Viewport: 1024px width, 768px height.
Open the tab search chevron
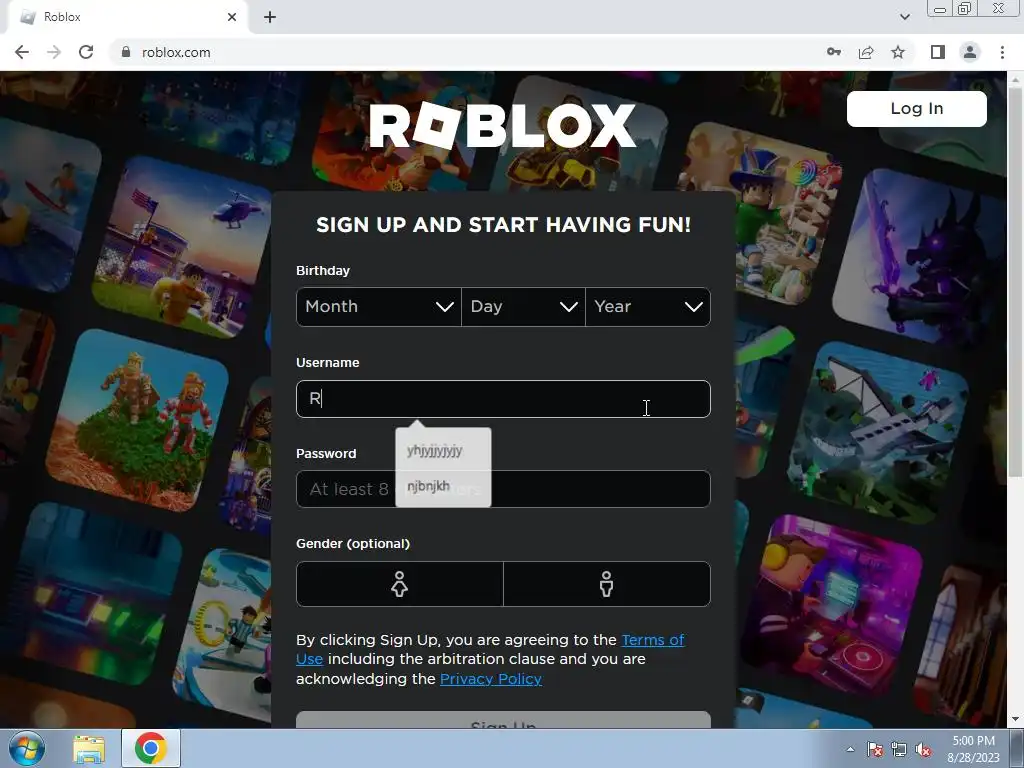tap(904, 17)
